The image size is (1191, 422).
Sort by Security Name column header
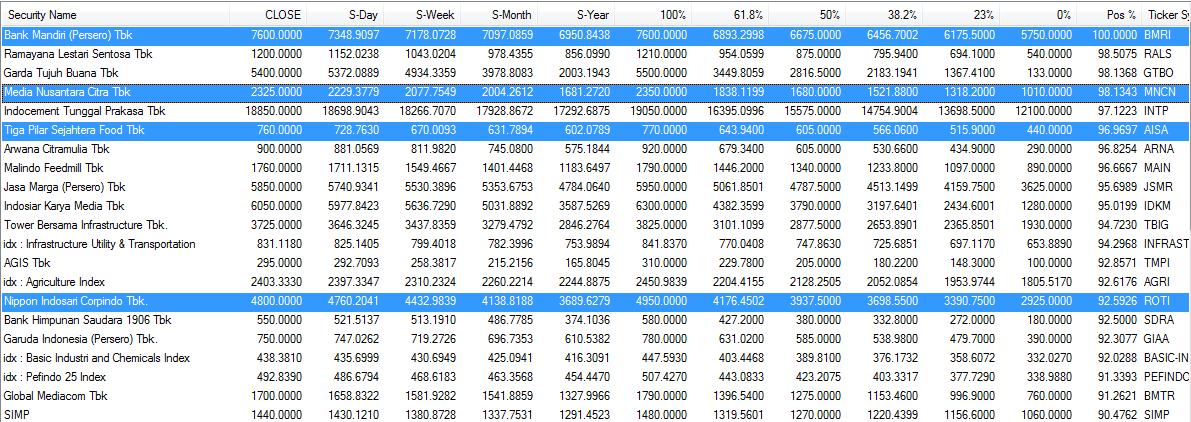pyautogui.click(x=115, y=14)
